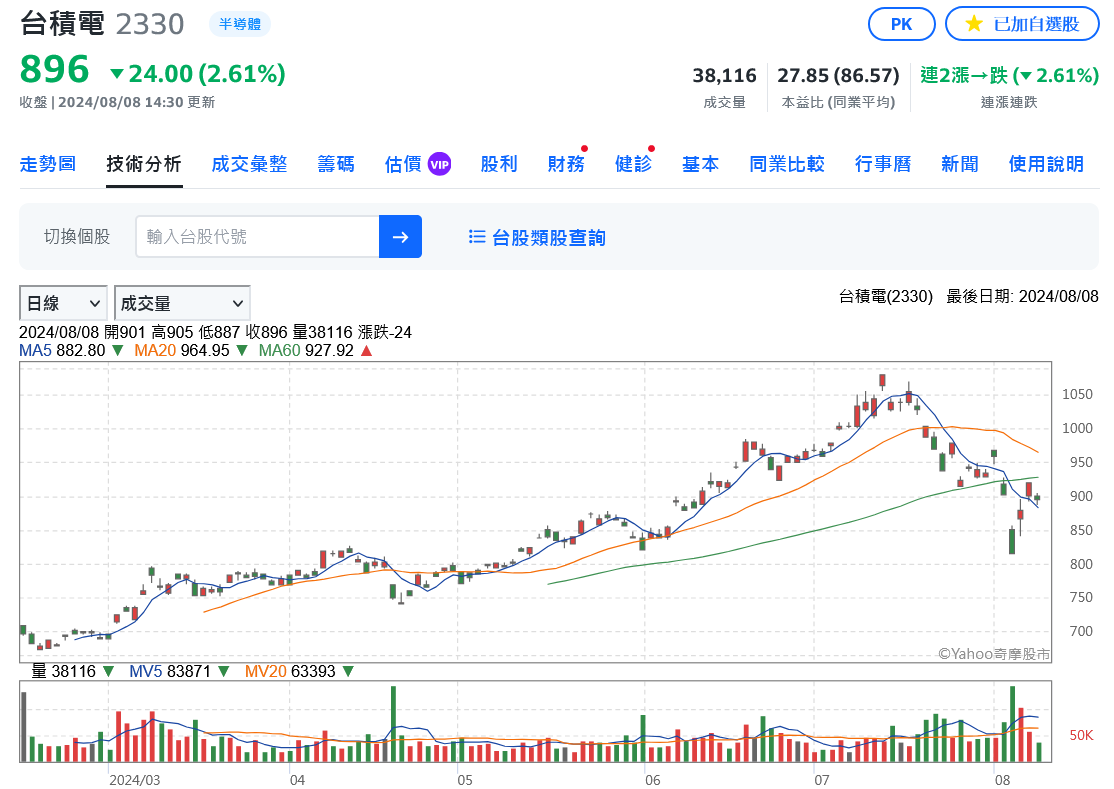
Task: Toggle the 已加自選股 watchlist button
Action: [x=1022, y=24]
